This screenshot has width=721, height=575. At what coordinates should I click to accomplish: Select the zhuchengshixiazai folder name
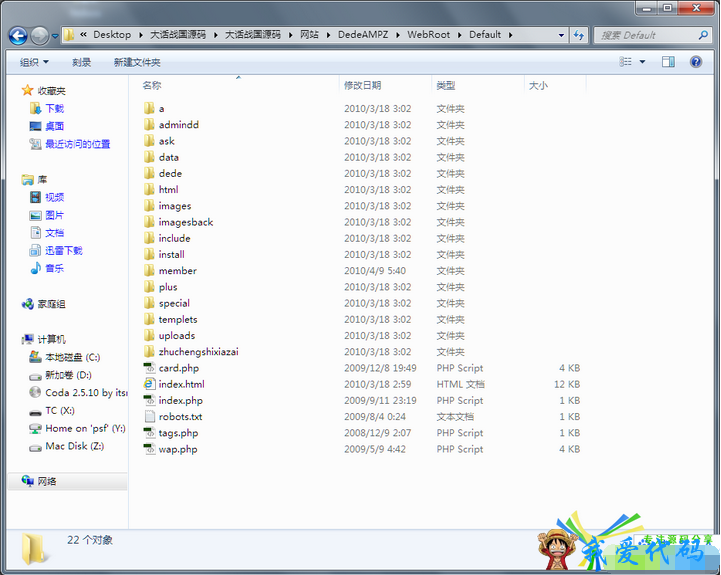(x=199, y=352)
